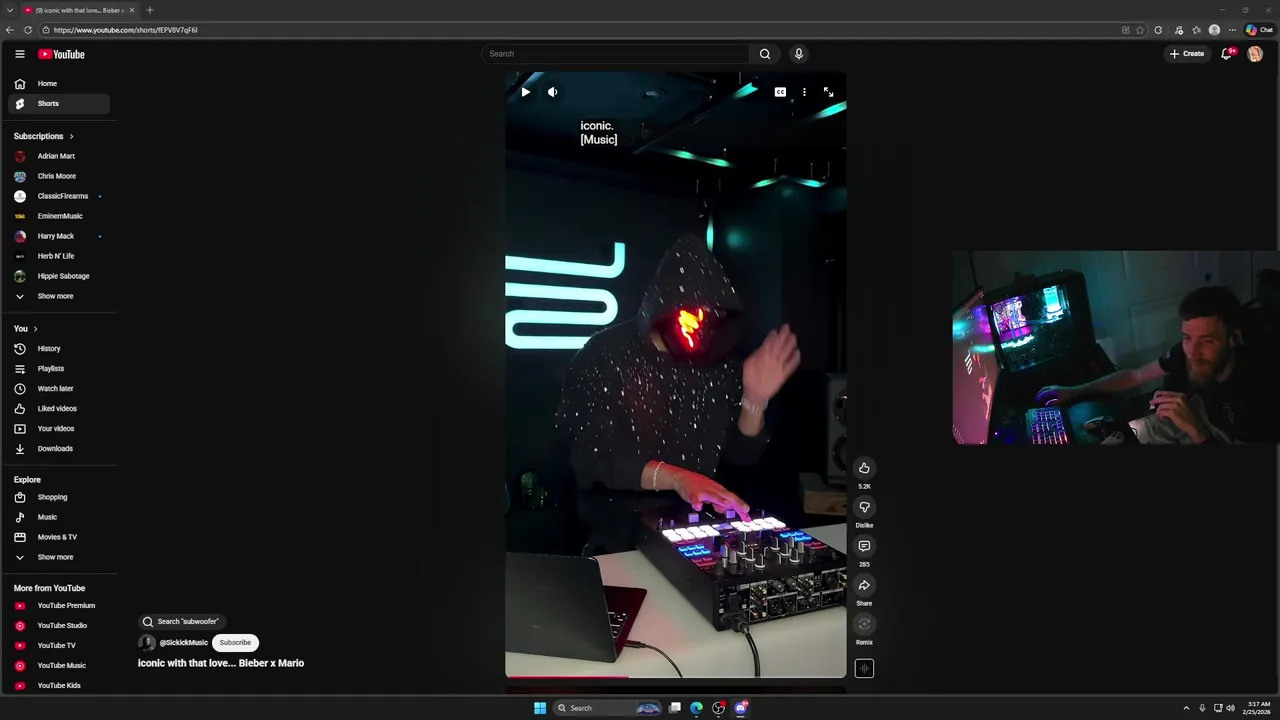Open Chris Moore subscription
The width and height of the screenshot is (1280, 720).
point(59,176)
